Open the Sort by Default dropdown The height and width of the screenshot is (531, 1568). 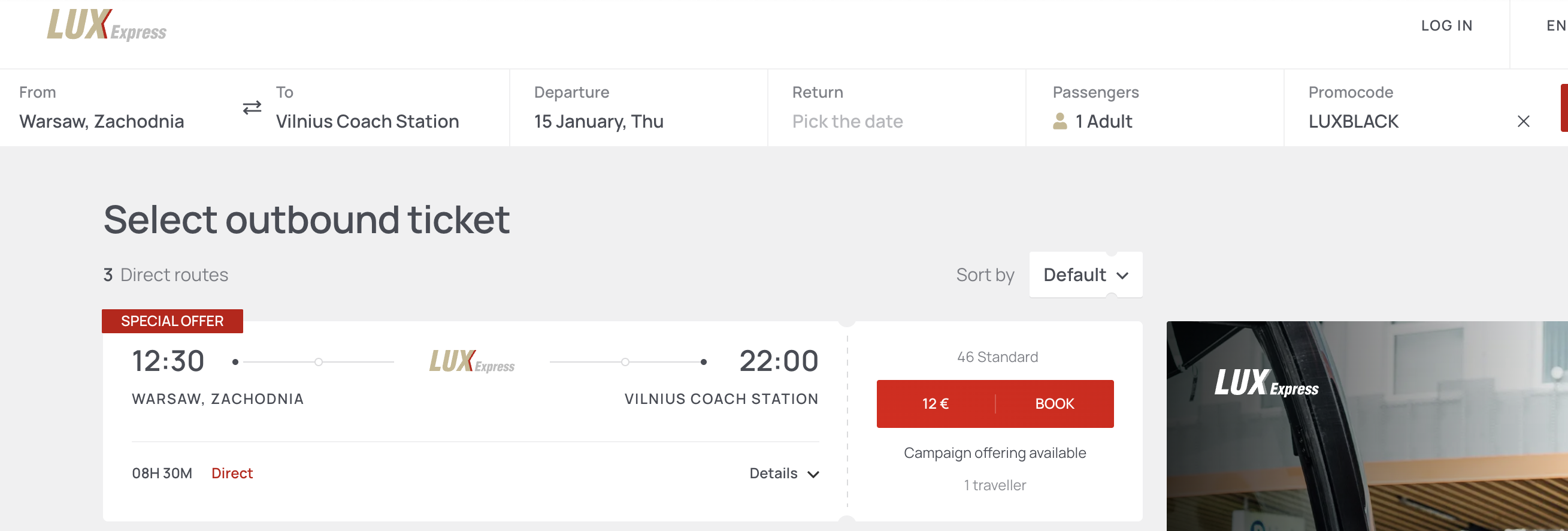tap(1085, 275)
